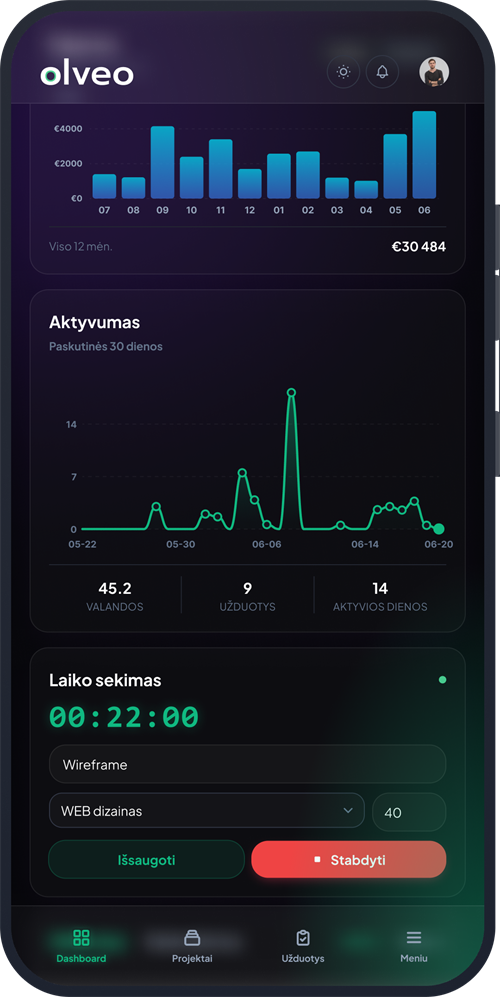Open the user profile avatar
Image resolution: width=500 pixels, height=997 pixels.
(434, 72)
